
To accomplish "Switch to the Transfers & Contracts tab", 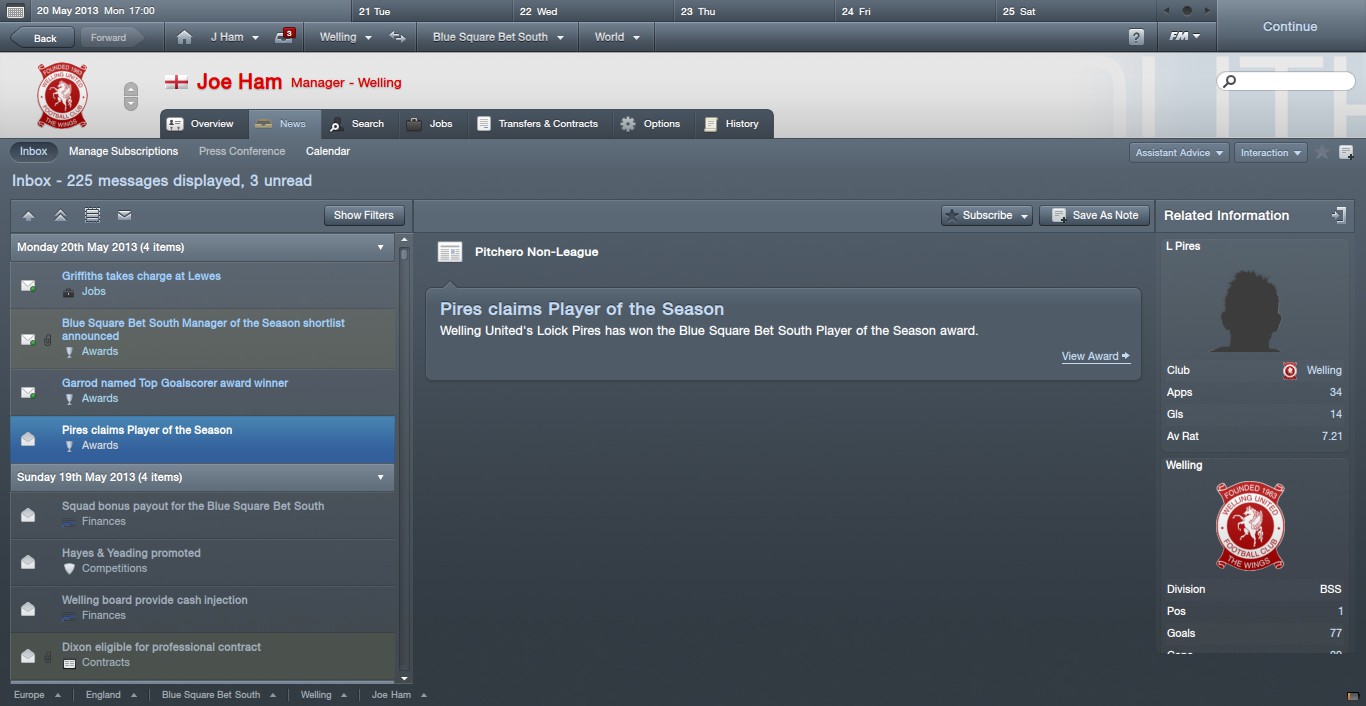I will (x=538, y=124).
